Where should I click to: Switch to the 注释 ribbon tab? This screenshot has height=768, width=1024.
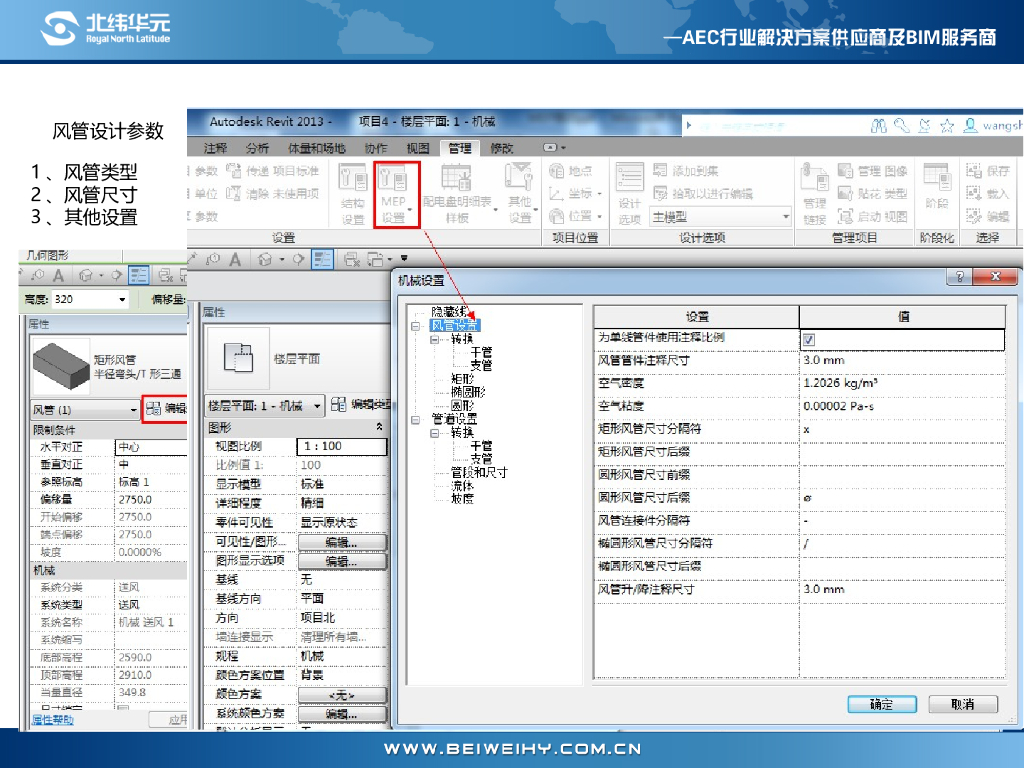216,148
